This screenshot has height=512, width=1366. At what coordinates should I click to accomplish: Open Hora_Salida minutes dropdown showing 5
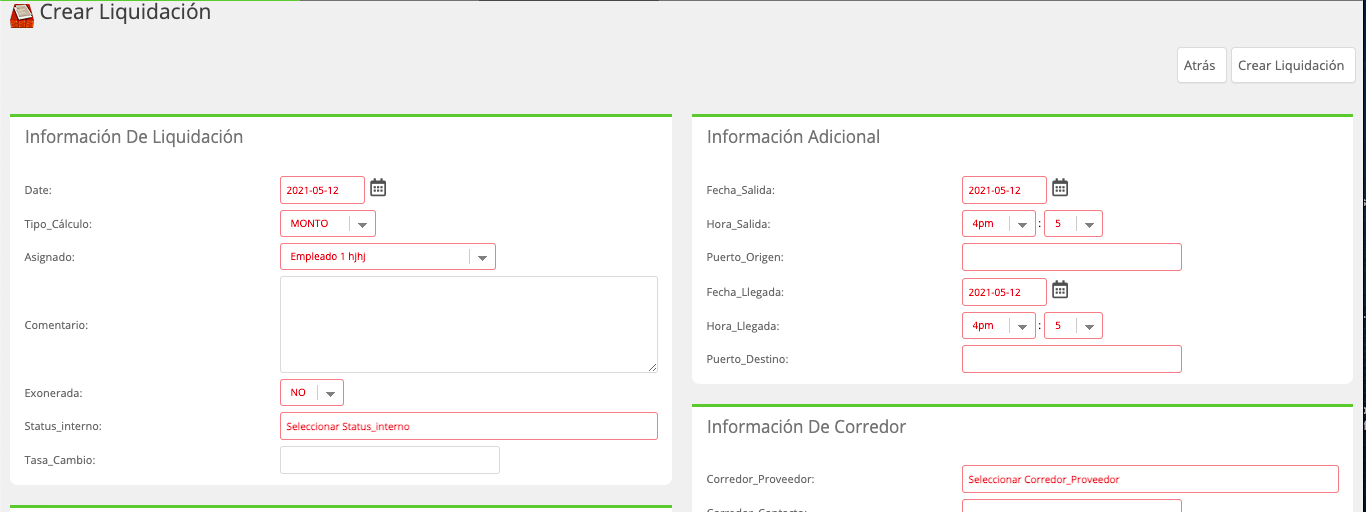pyautogui.click(x=1073, y=224)
